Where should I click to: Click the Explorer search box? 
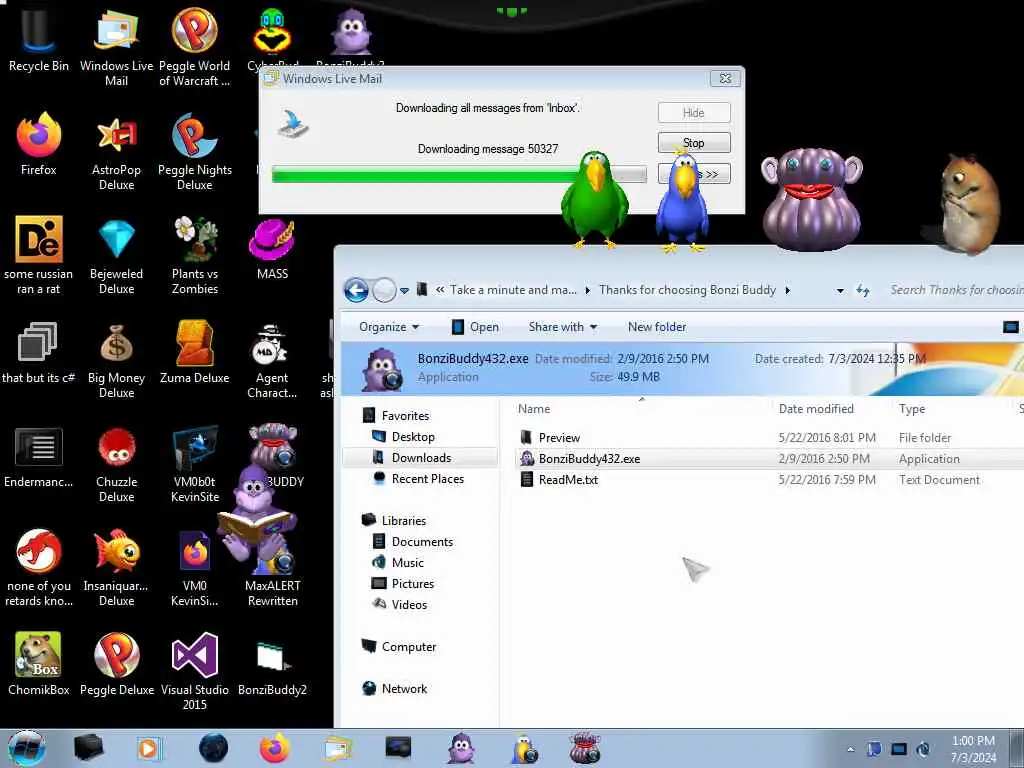[956, 290]
